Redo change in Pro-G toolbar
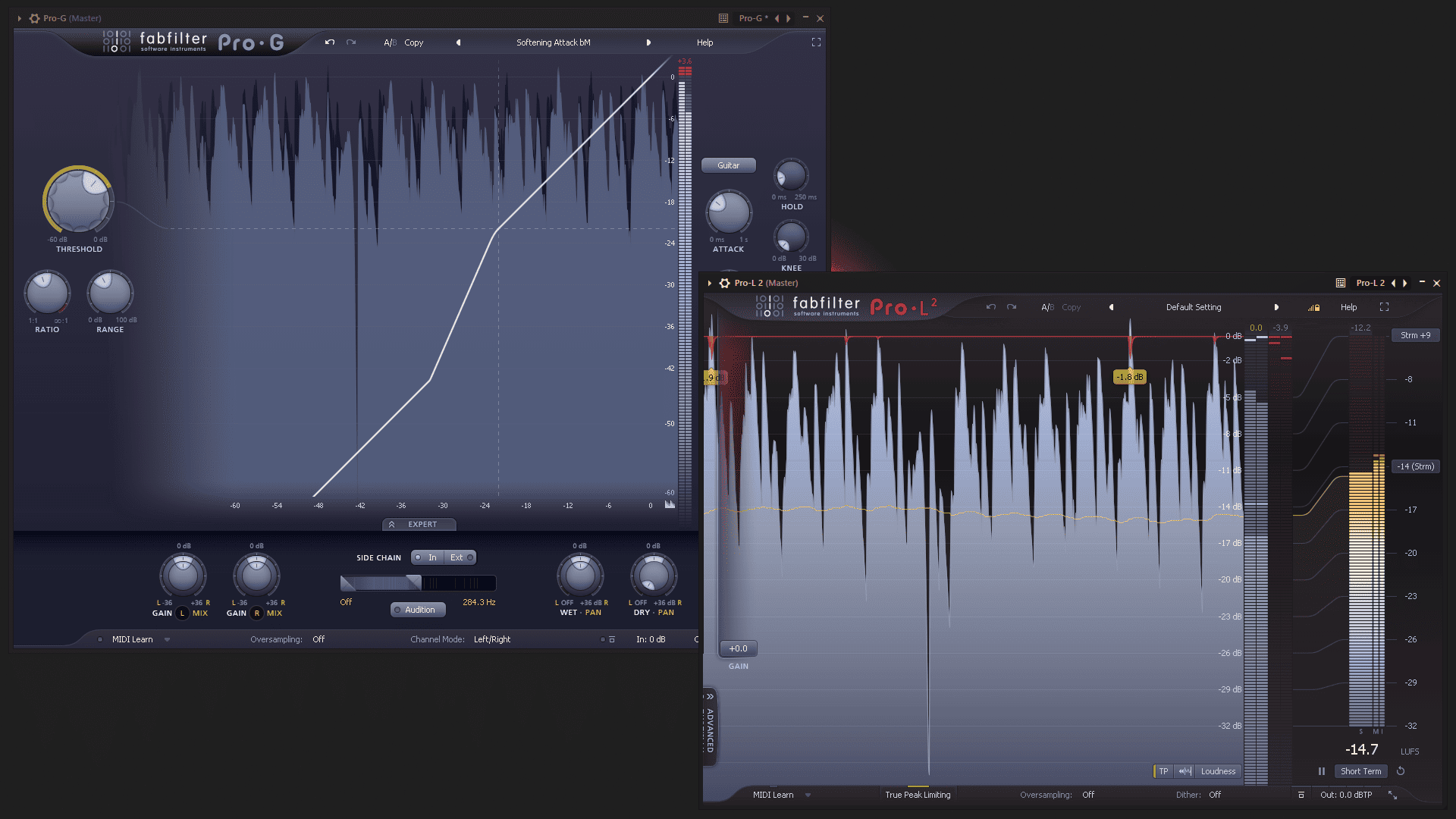The height and width of the screenshot is (819, 1456). [x=351, y=42]
